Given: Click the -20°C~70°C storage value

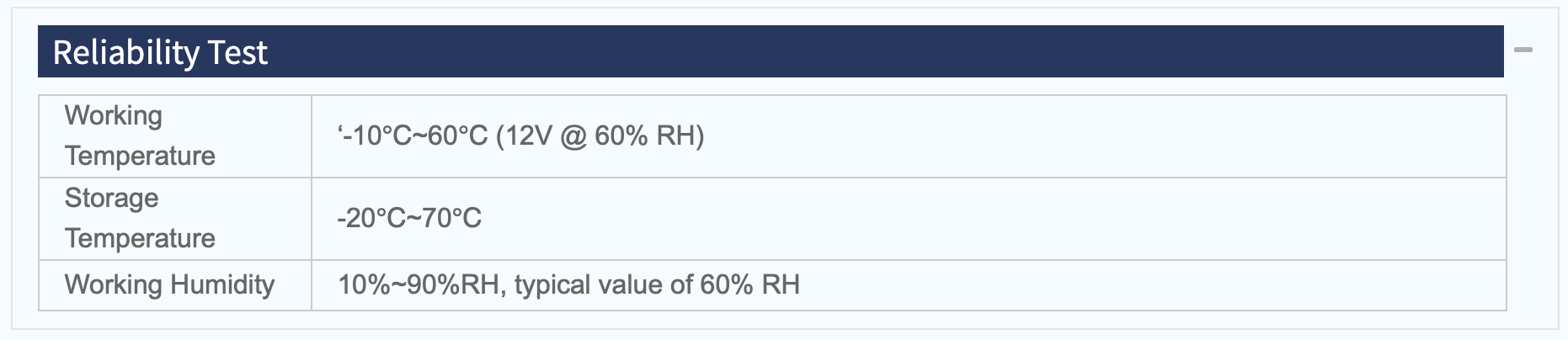Looking at the screenshot, I should point(409,218).
